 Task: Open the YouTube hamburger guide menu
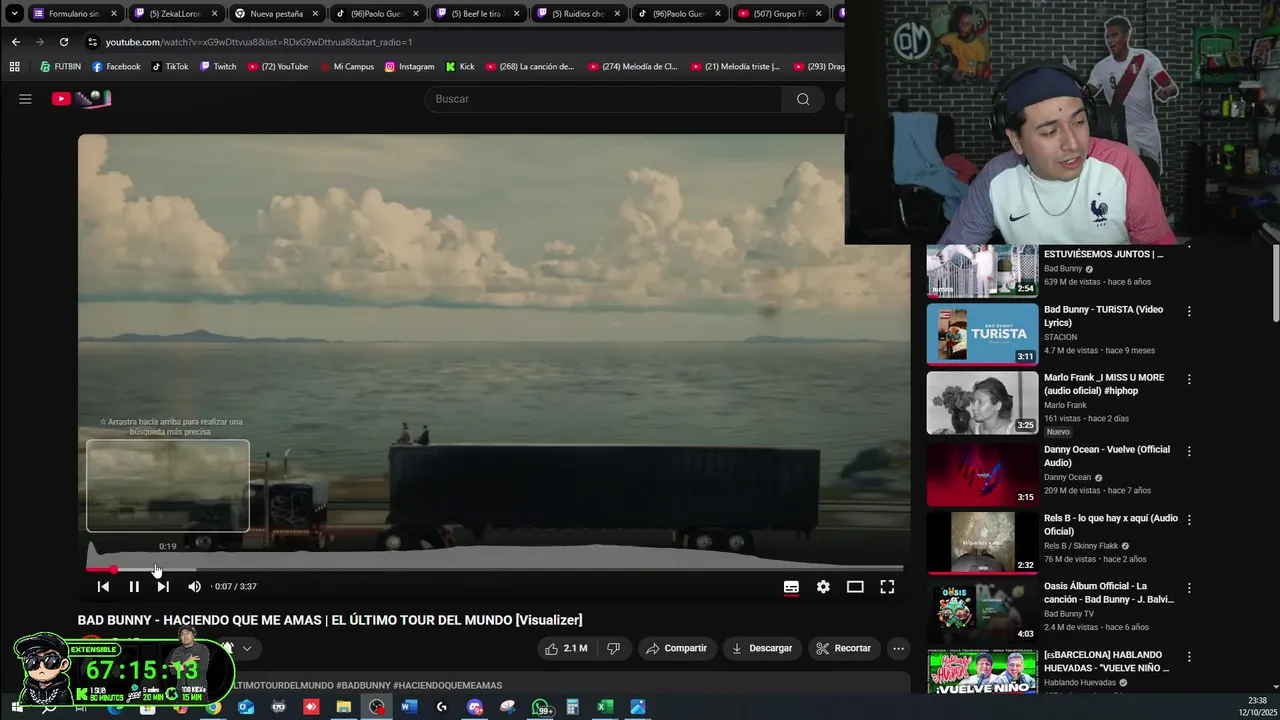point(25,99)
